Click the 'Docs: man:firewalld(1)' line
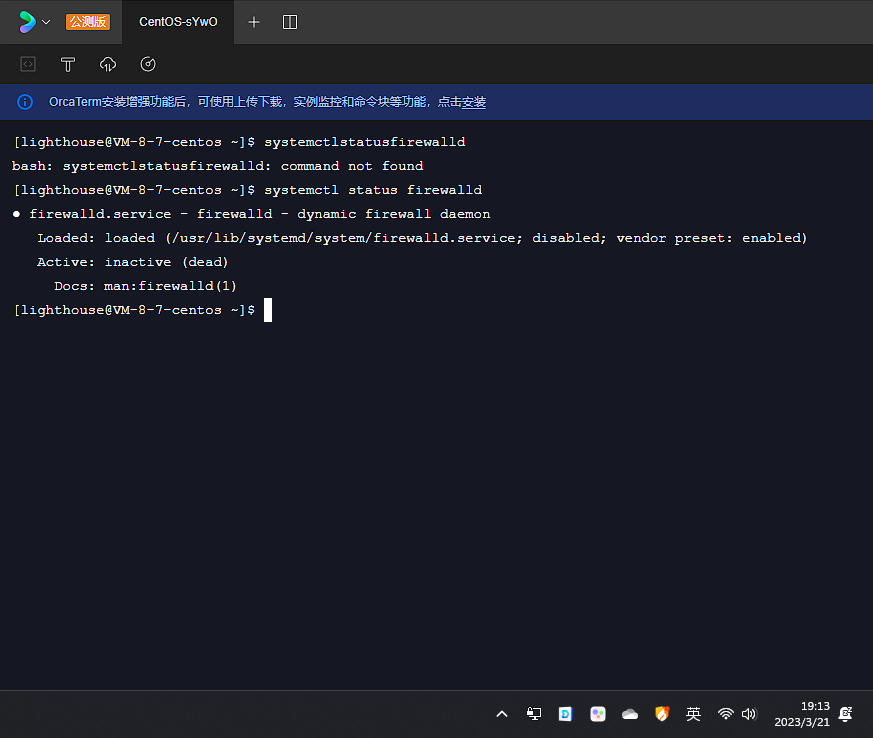Viewport: 873px width, 738px height. tap(145, 286)
